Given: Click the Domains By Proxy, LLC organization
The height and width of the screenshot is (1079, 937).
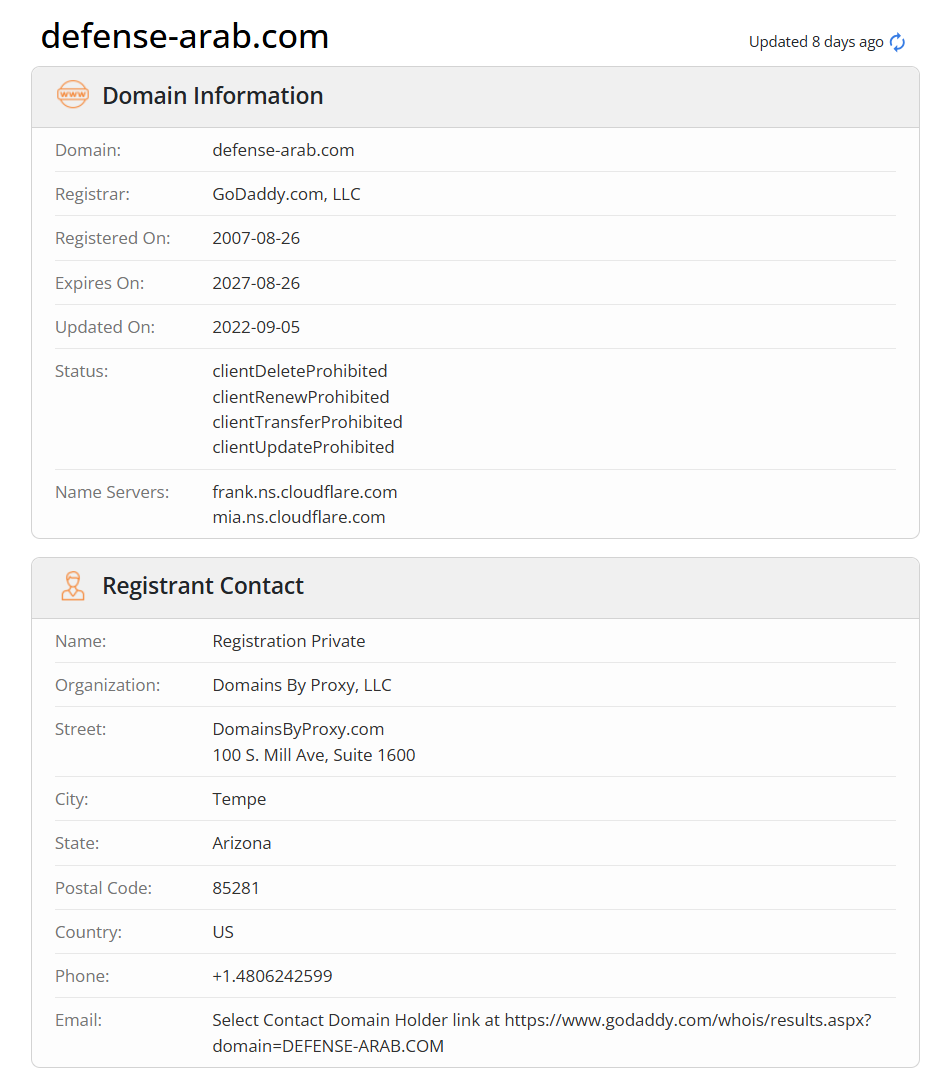Looking at the screenshot, I should pos(302,685).
